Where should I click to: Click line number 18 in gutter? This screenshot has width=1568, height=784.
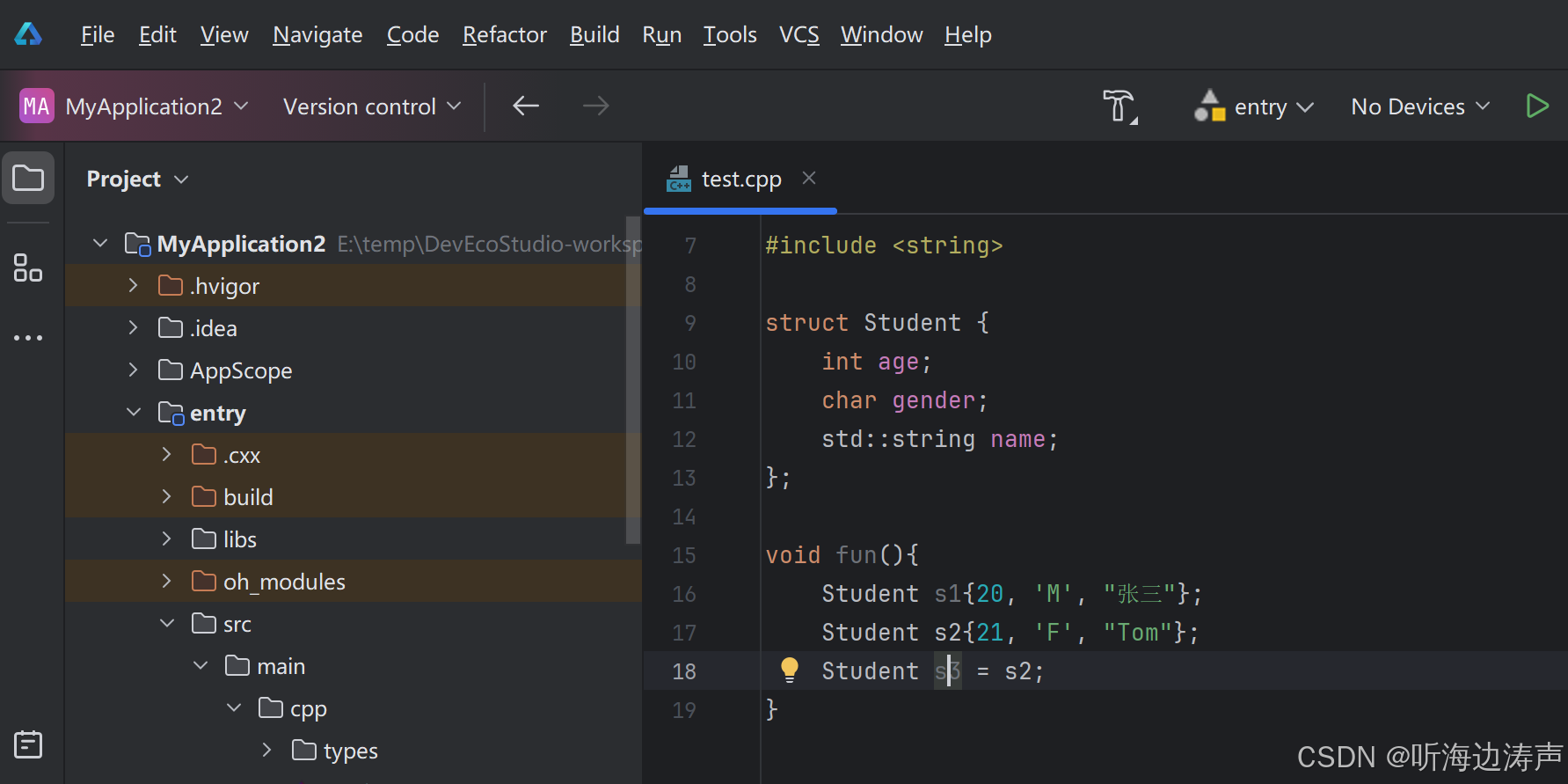684,671
